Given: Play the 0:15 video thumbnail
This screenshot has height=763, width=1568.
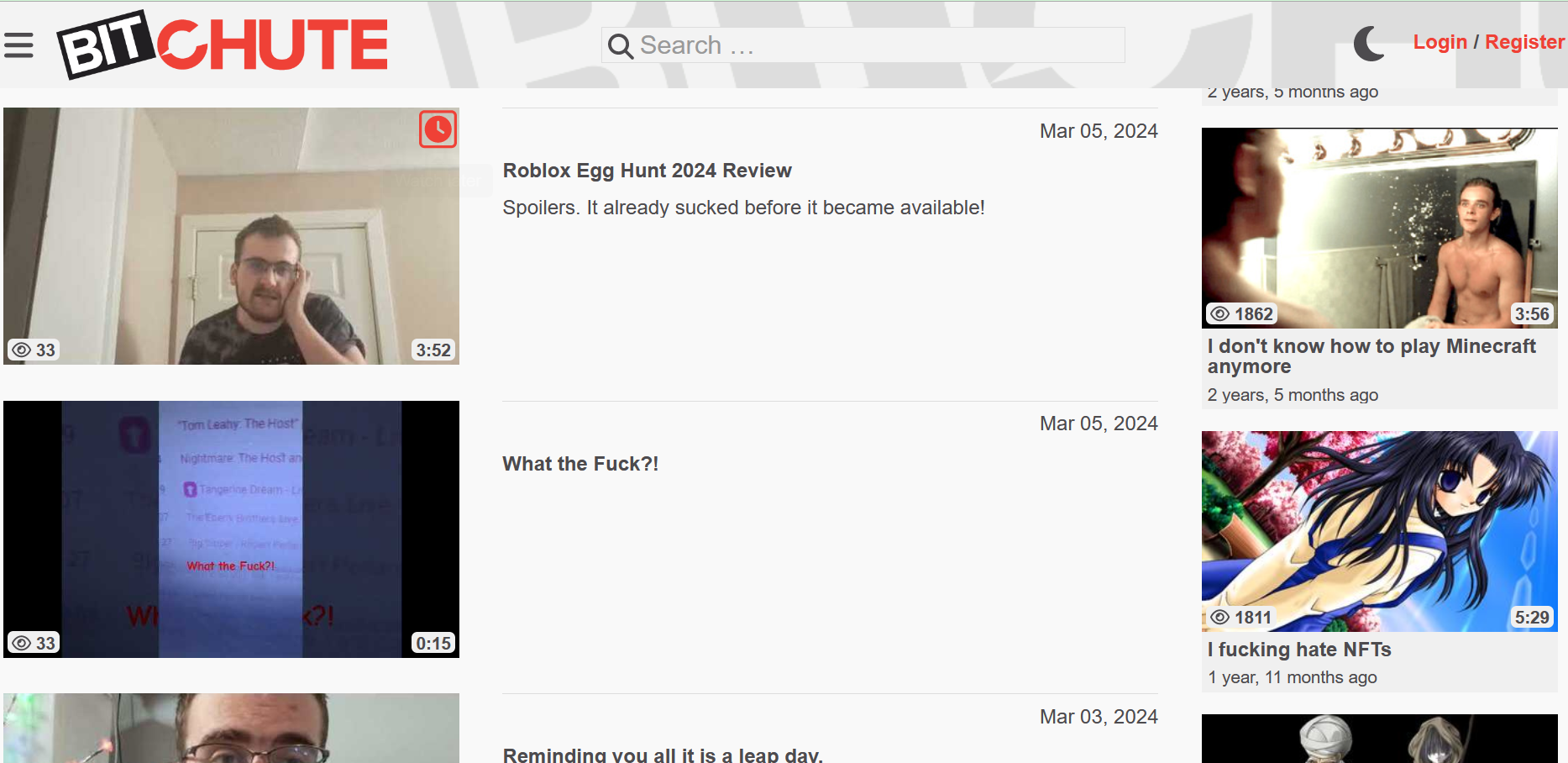Looking at the screenshot, I should tap(231, 529).
